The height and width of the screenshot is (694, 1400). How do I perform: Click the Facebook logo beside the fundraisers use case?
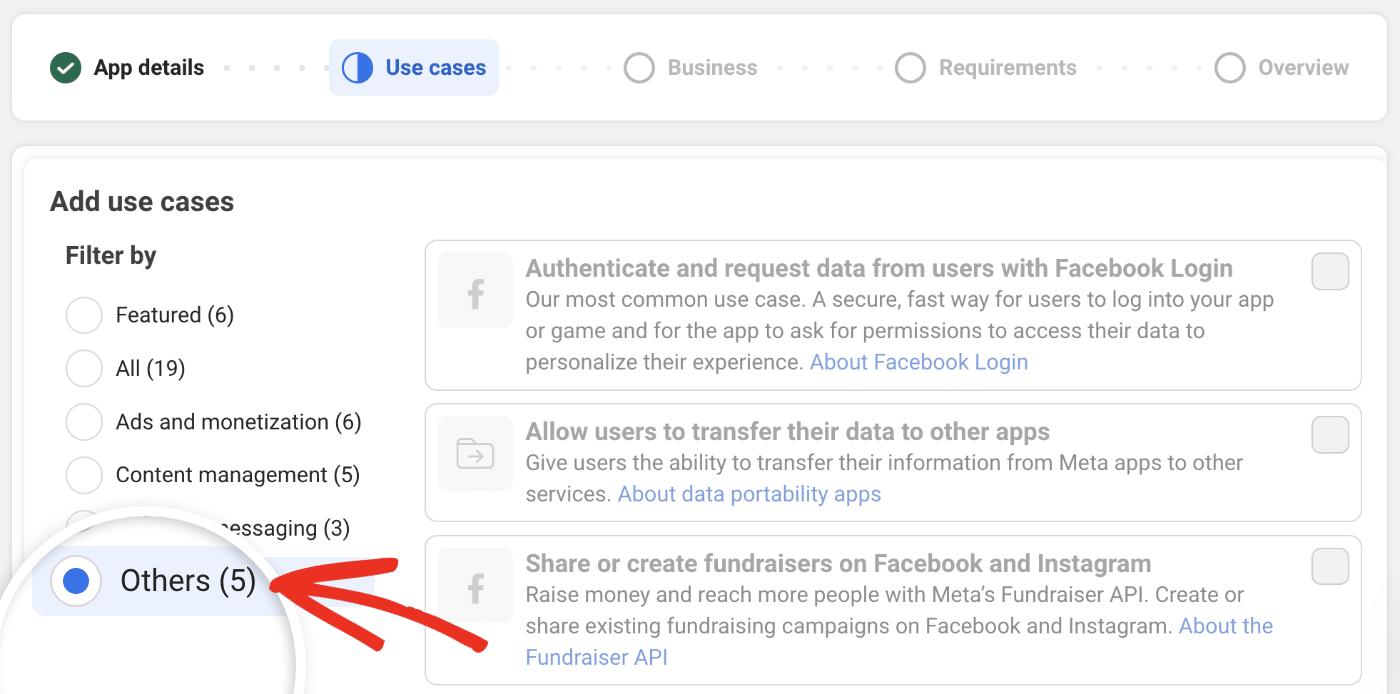click(x=475, y=589)
